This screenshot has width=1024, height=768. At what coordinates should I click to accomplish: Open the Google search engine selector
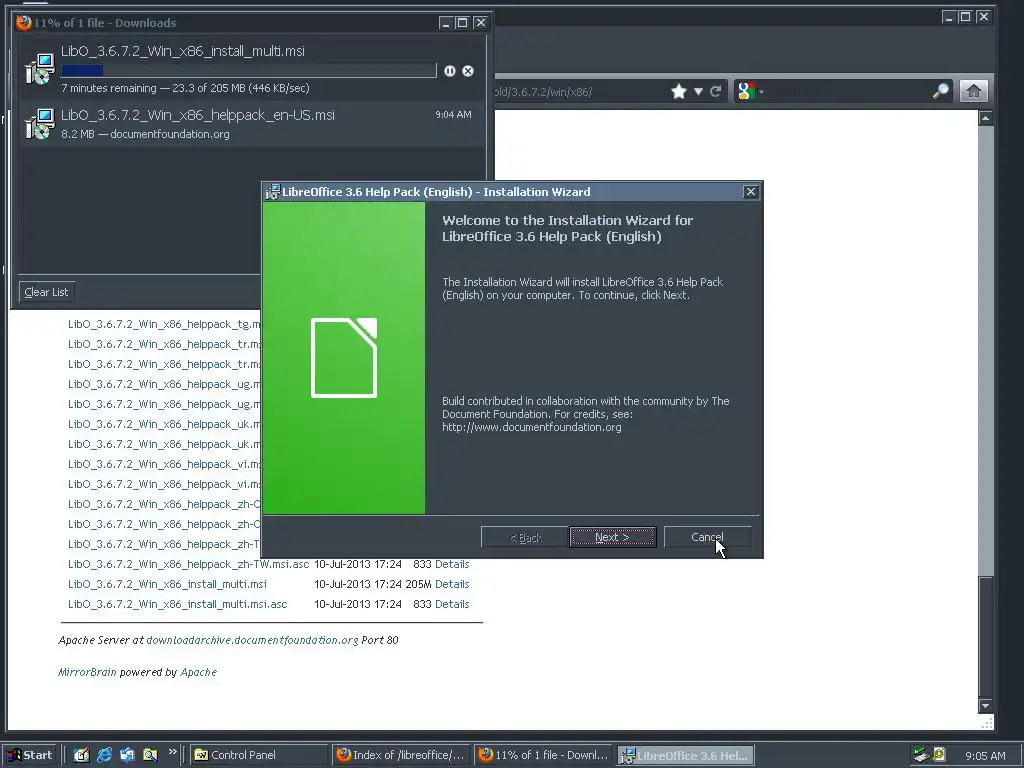coord(750,91)
